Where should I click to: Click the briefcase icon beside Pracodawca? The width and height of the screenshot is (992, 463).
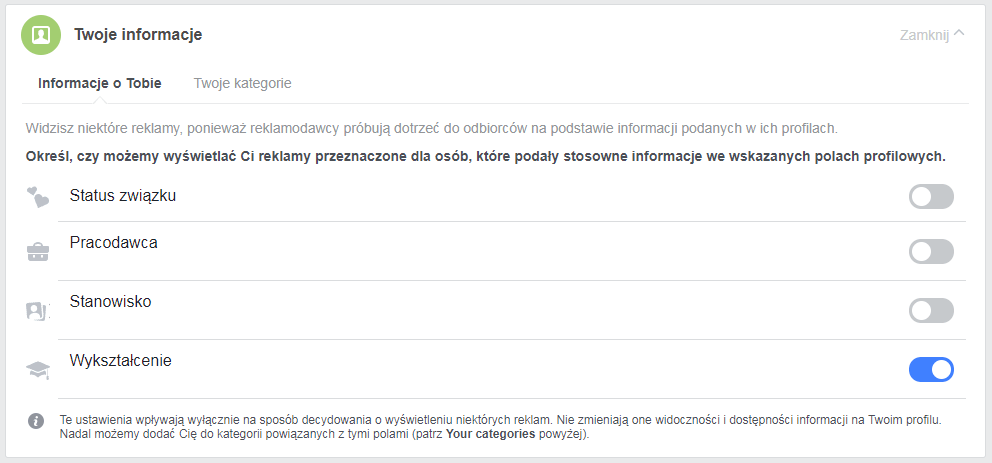click(x=38, y=253)
